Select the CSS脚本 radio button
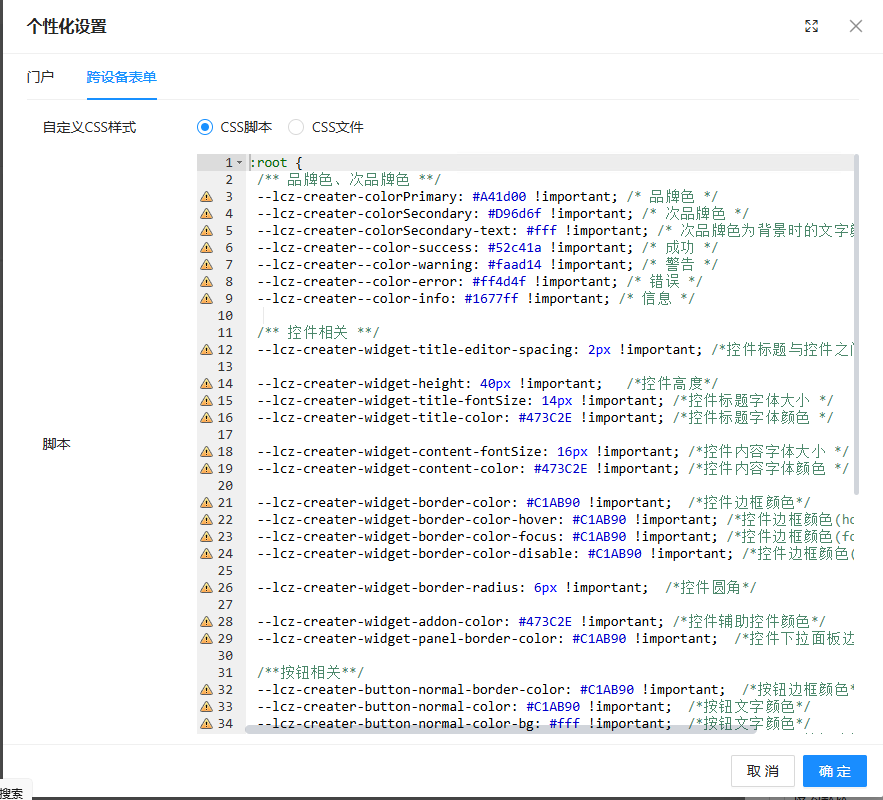This screenshot has height=800, width=883. point(205,127)
